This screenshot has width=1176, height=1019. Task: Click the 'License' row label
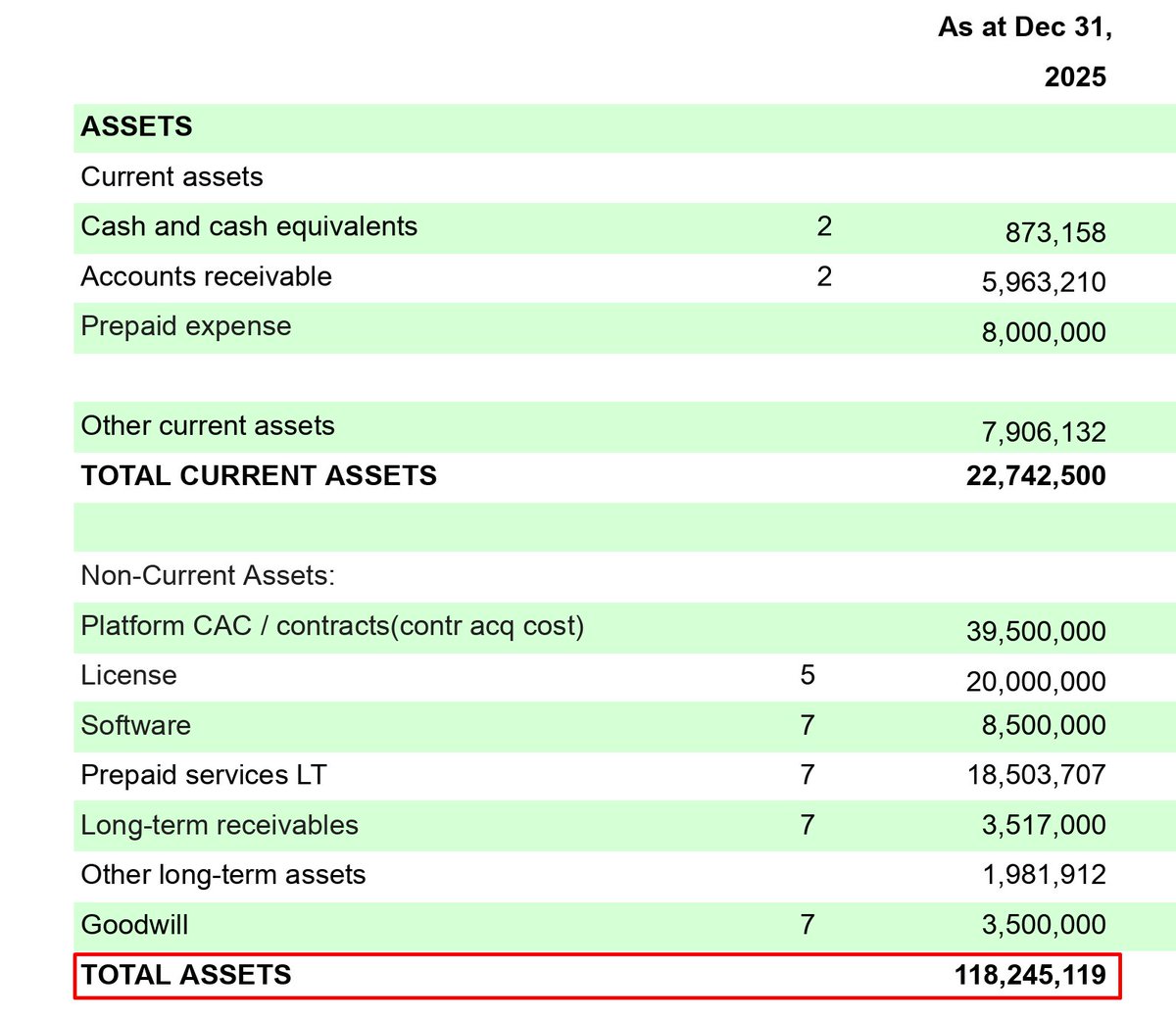click(128, 675)
